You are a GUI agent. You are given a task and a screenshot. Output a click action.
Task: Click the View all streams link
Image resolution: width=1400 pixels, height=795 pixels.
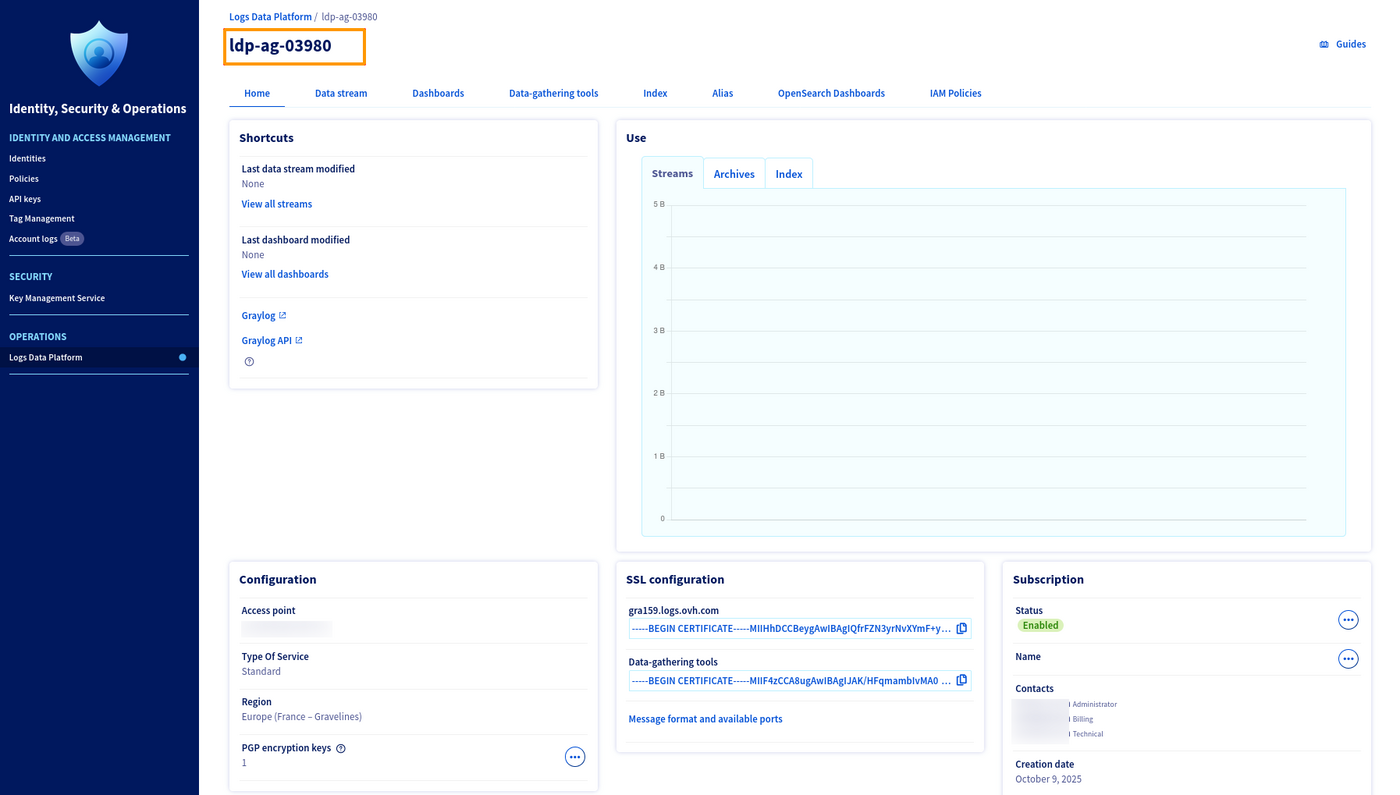point(276,202)
